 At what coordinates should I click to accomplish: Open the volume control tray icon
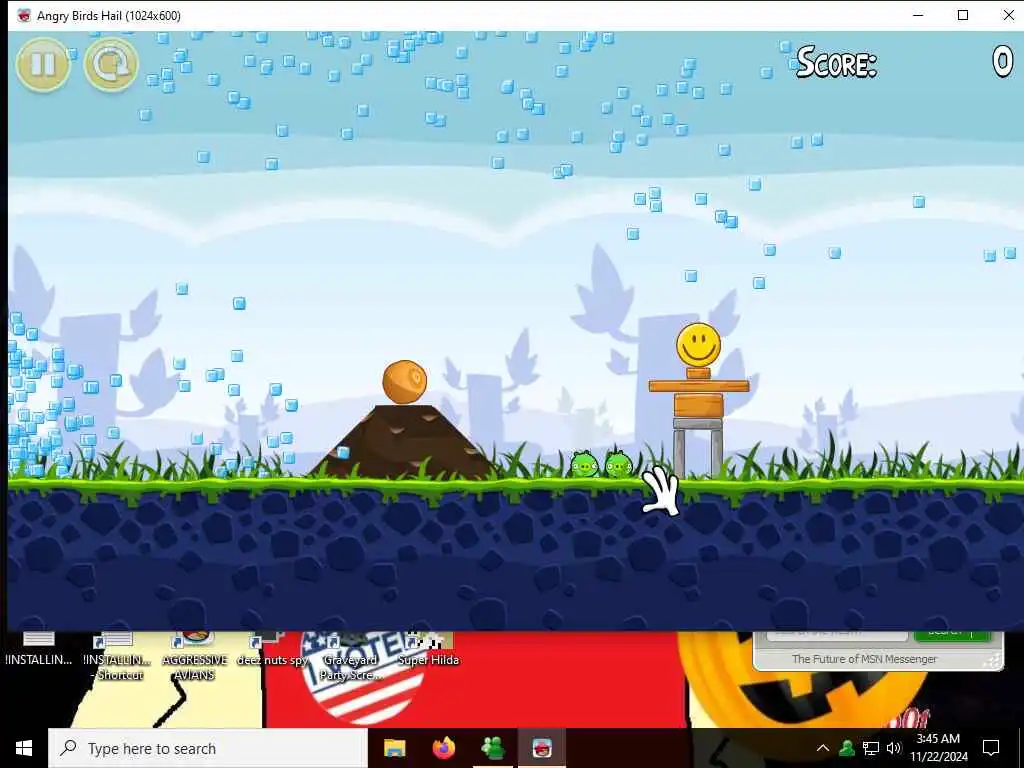click(893, 748)
